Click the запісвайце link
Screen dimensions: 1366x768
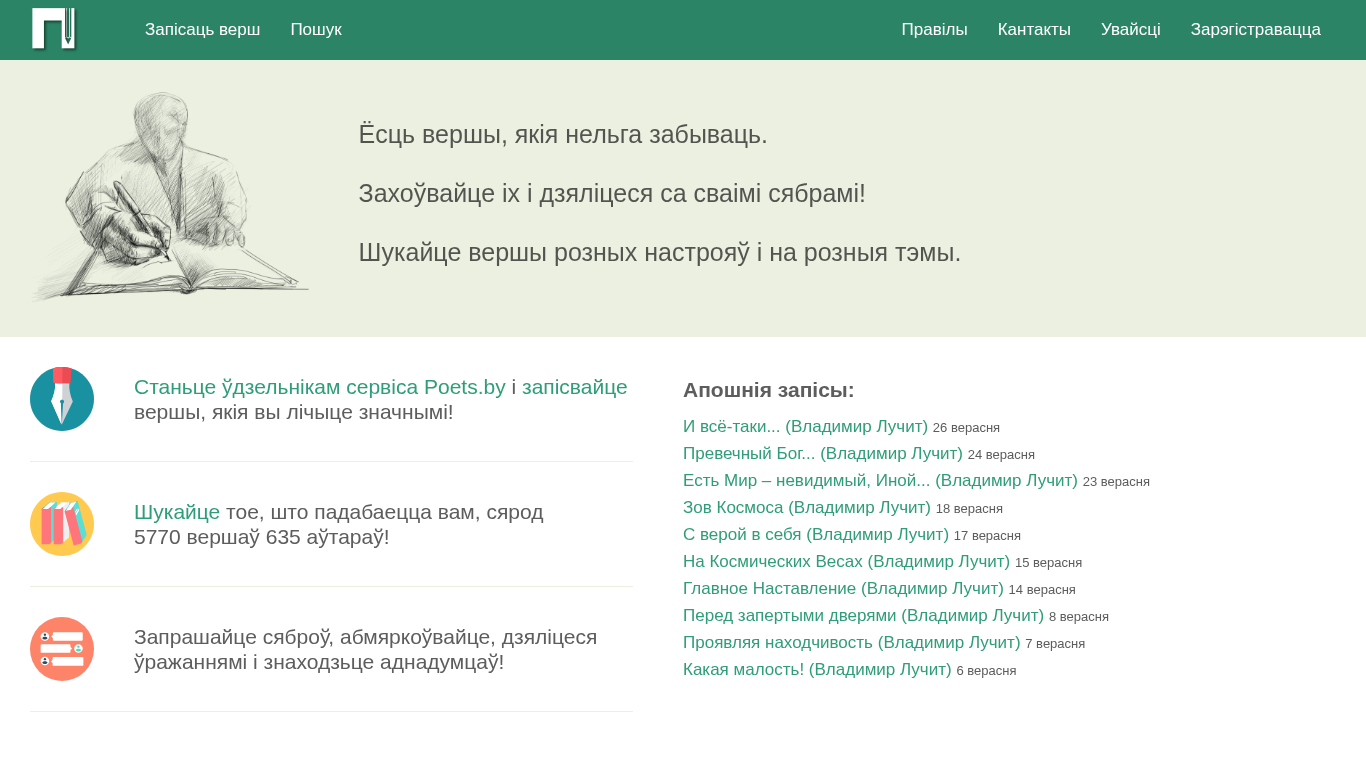(574, 387)
